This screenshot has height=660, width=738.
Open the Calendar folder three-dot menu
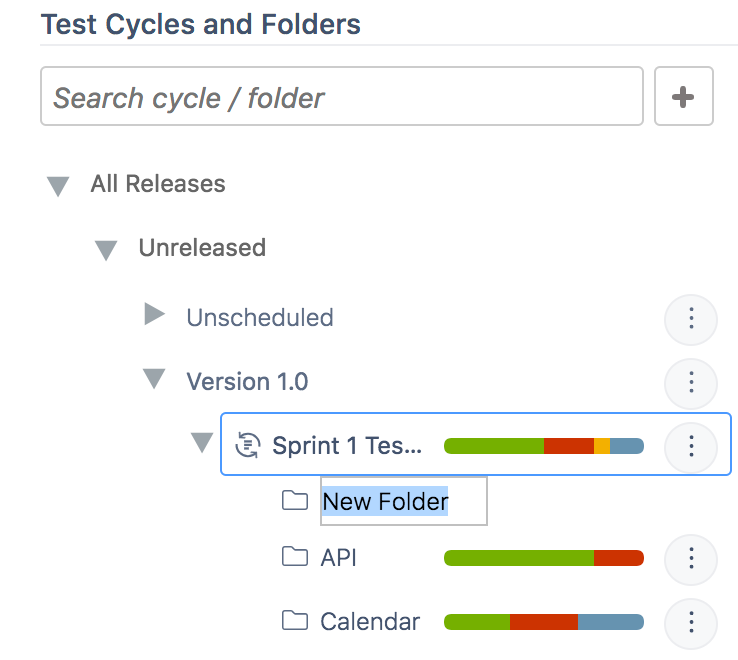[x=691, y=623]
